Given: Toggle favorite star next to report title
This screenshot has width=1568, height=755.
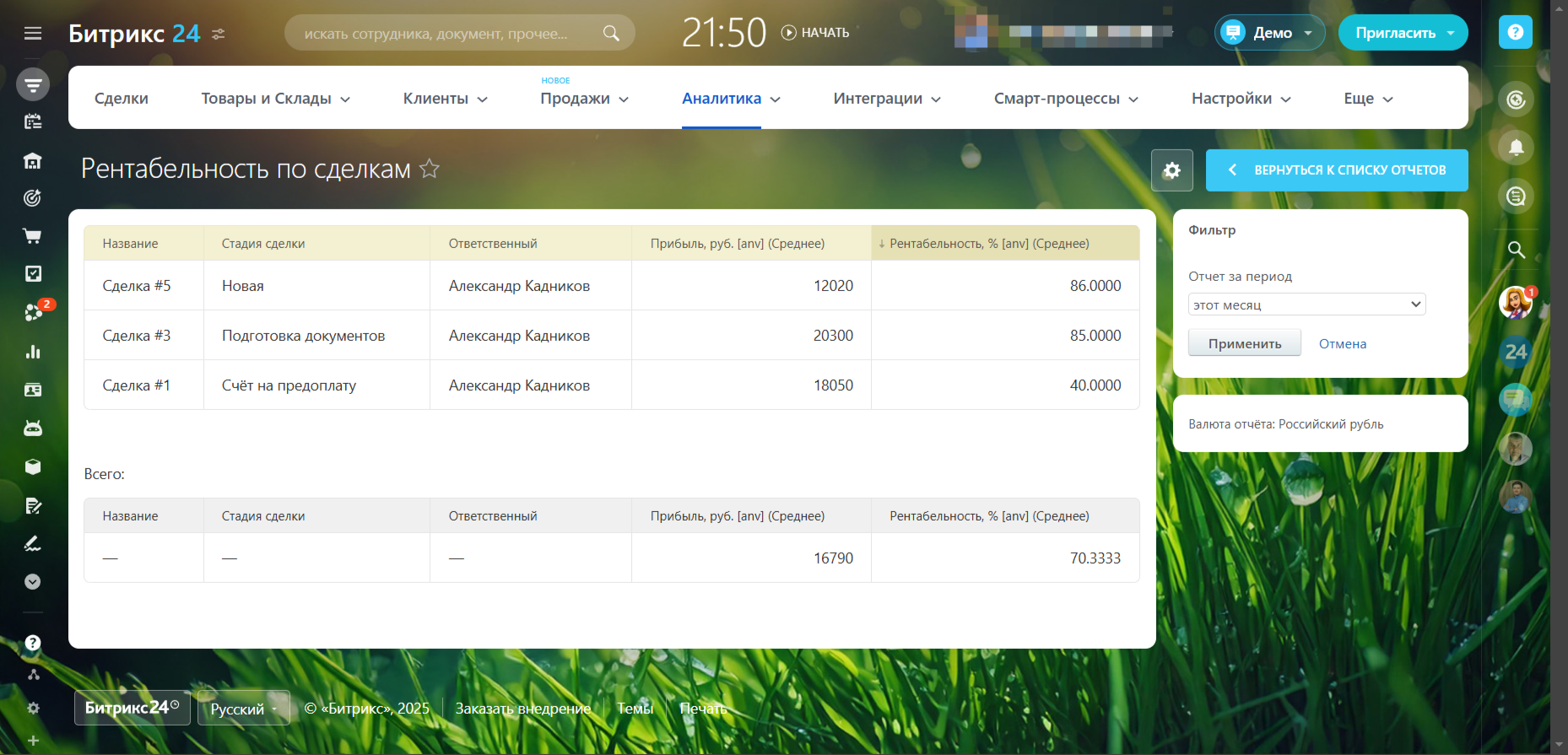Looking at the screenshot, I should (x=430, y=169).
